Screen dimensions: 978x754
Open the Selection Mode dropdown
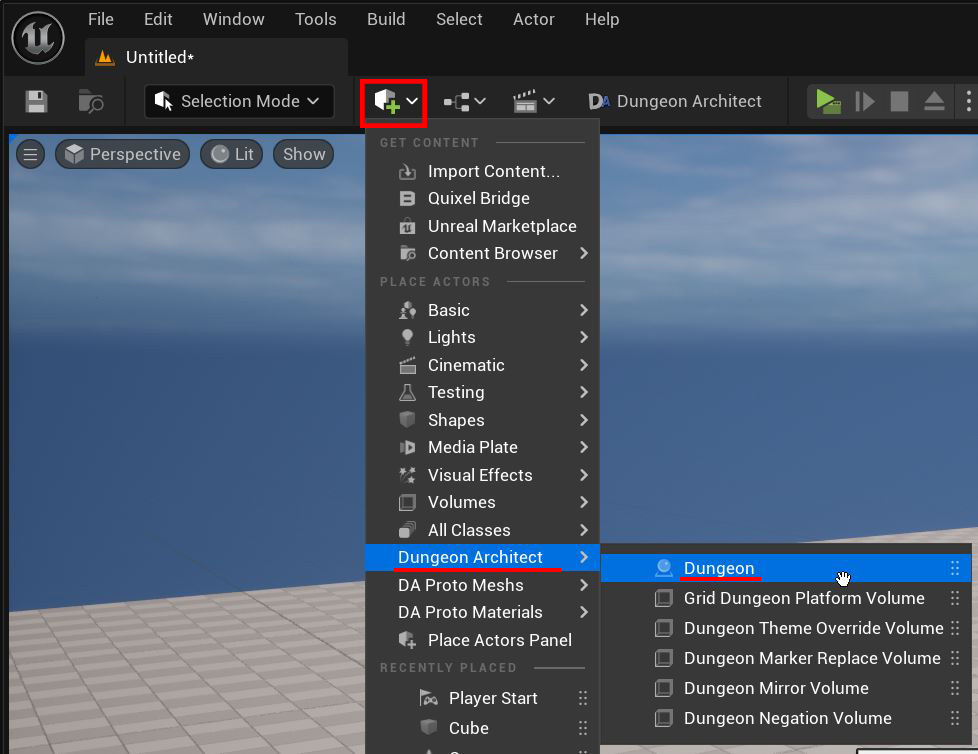pos(239,101)
